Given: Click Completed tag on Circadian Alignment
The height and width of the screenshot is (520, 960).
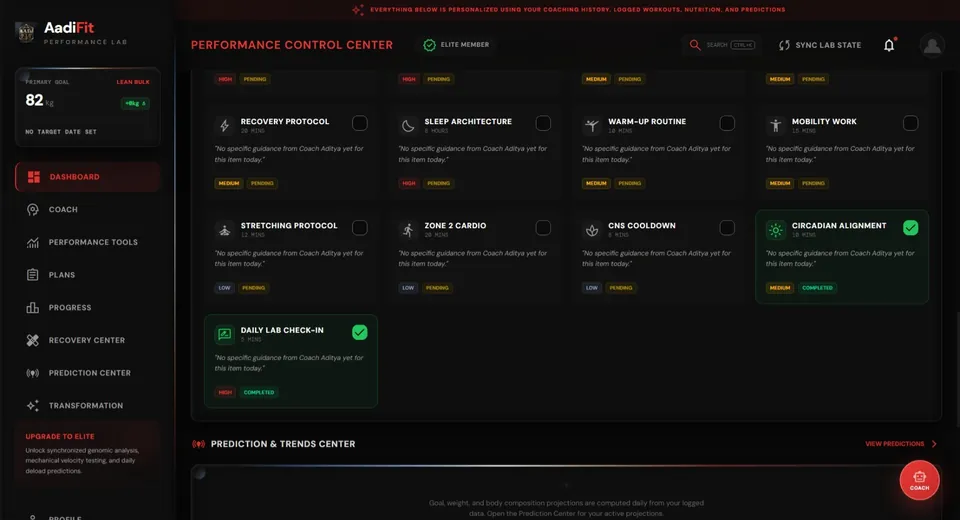Looking at the screenshot, I should (817, 288).
